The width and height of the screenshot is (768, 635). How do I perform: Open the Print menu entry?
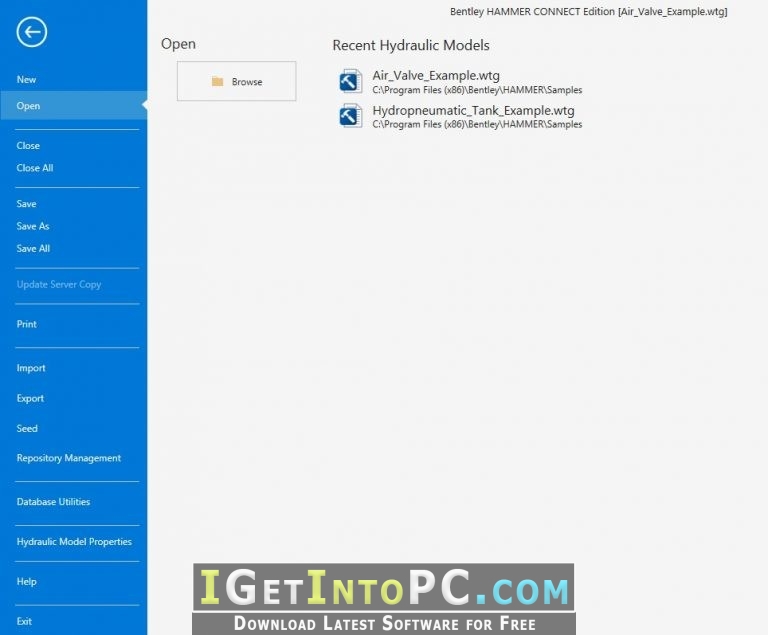(26, 324)
